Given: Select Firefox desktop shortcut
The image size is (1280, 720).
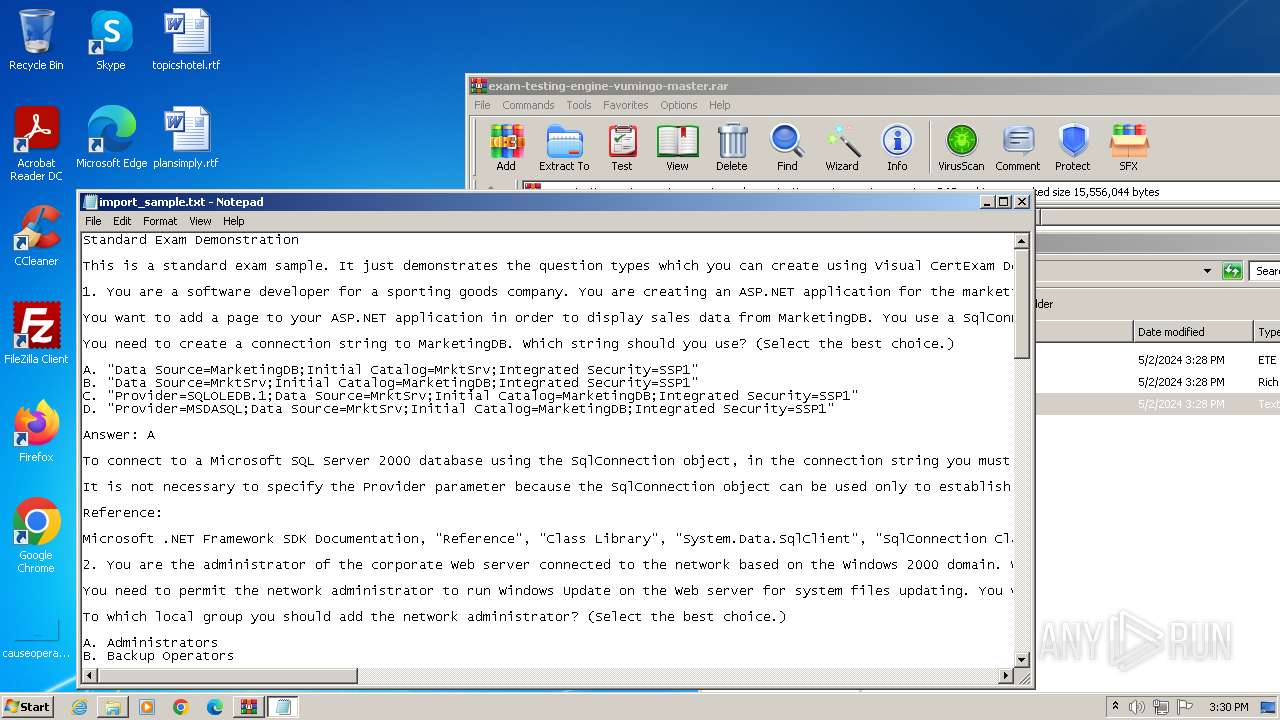Looking at the screenshot, I should (36, 432).
